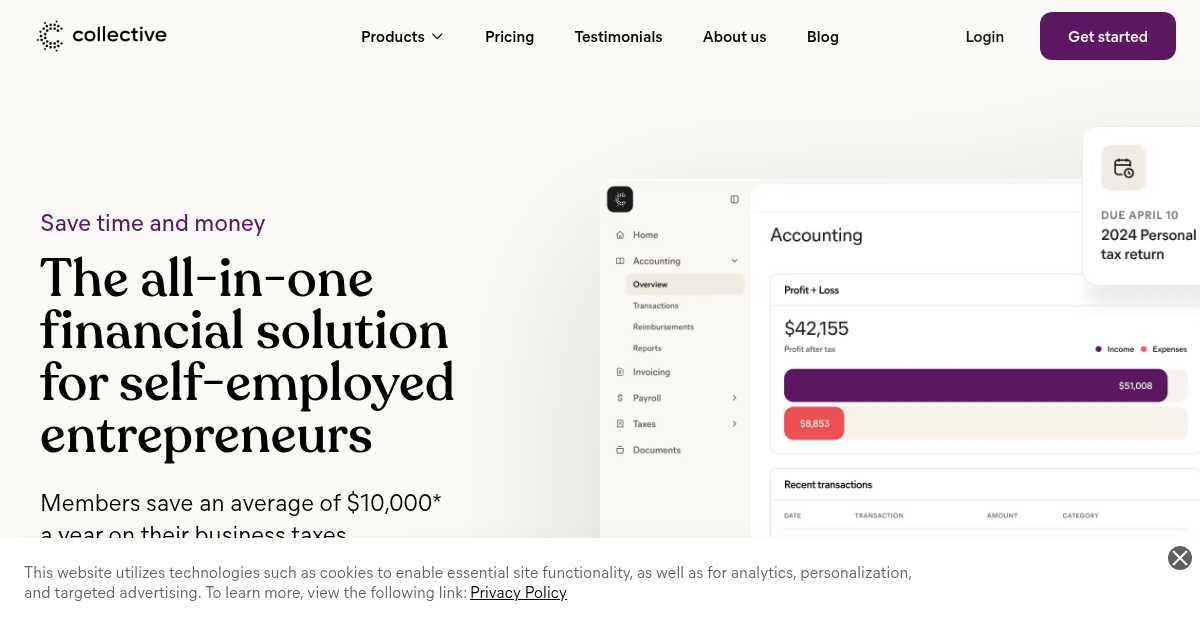Screen dimensions: 1200x630
Task: Click the Taxes receipt icon
Action: click(620, 424)
